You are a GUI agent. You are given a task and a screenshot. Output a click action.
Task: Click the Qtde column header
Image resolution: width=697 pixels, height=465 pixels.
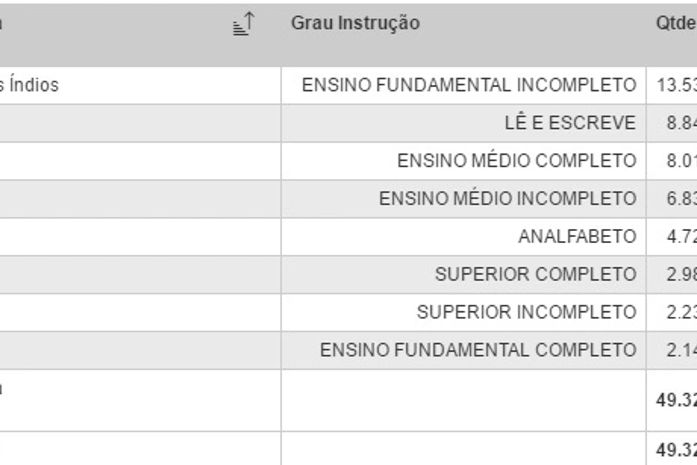[x=676, y=24]
